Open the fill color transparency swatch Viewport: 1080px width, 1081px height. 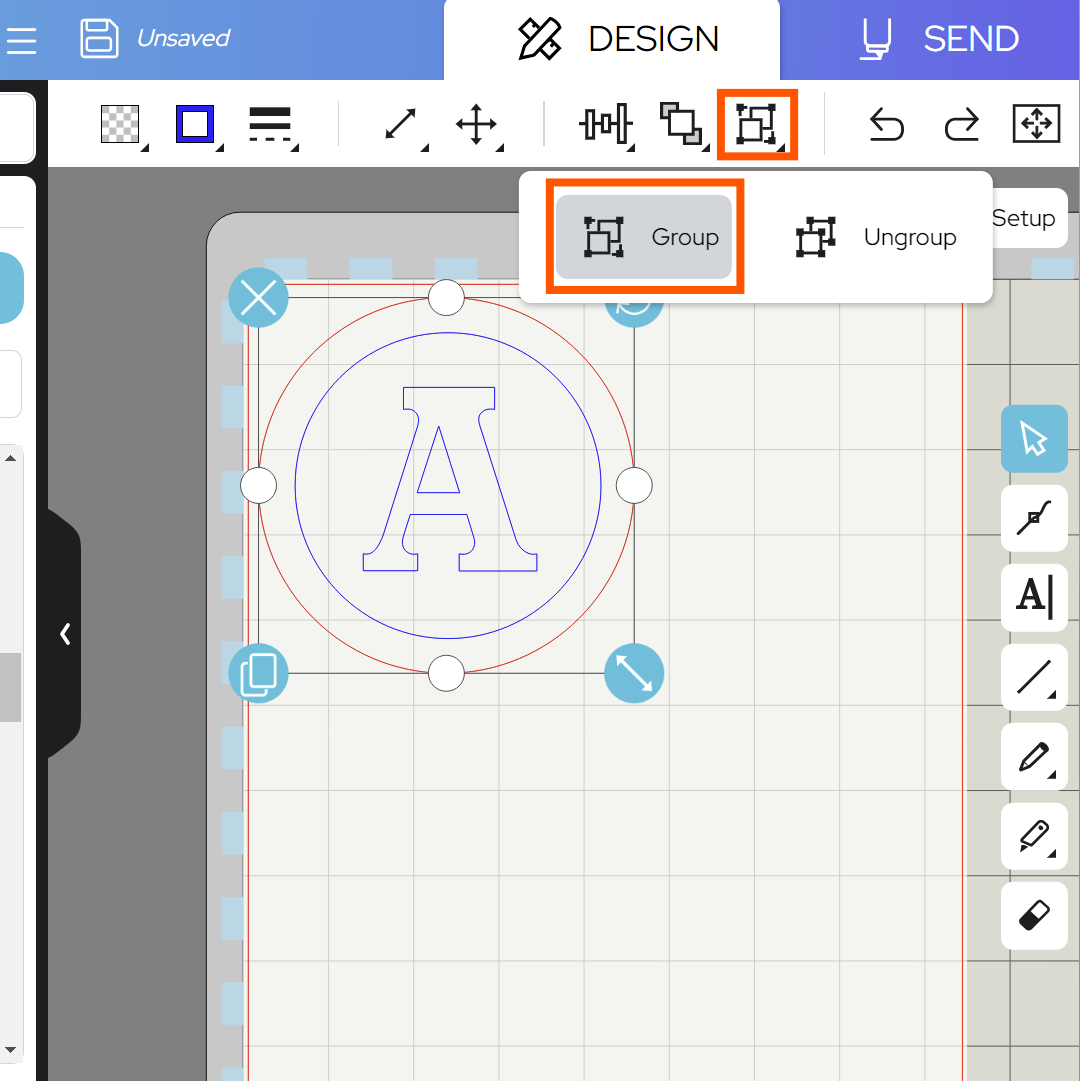tap(121, 124)
